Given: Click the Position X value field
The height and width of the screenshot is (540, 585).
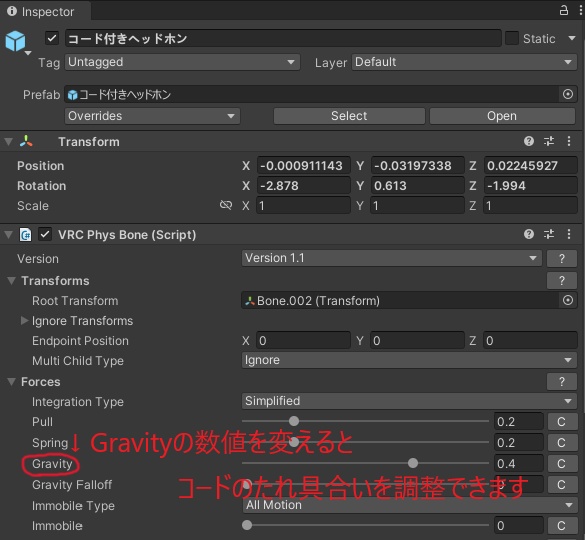Looking at the screenshot, I should click(303, 166).
